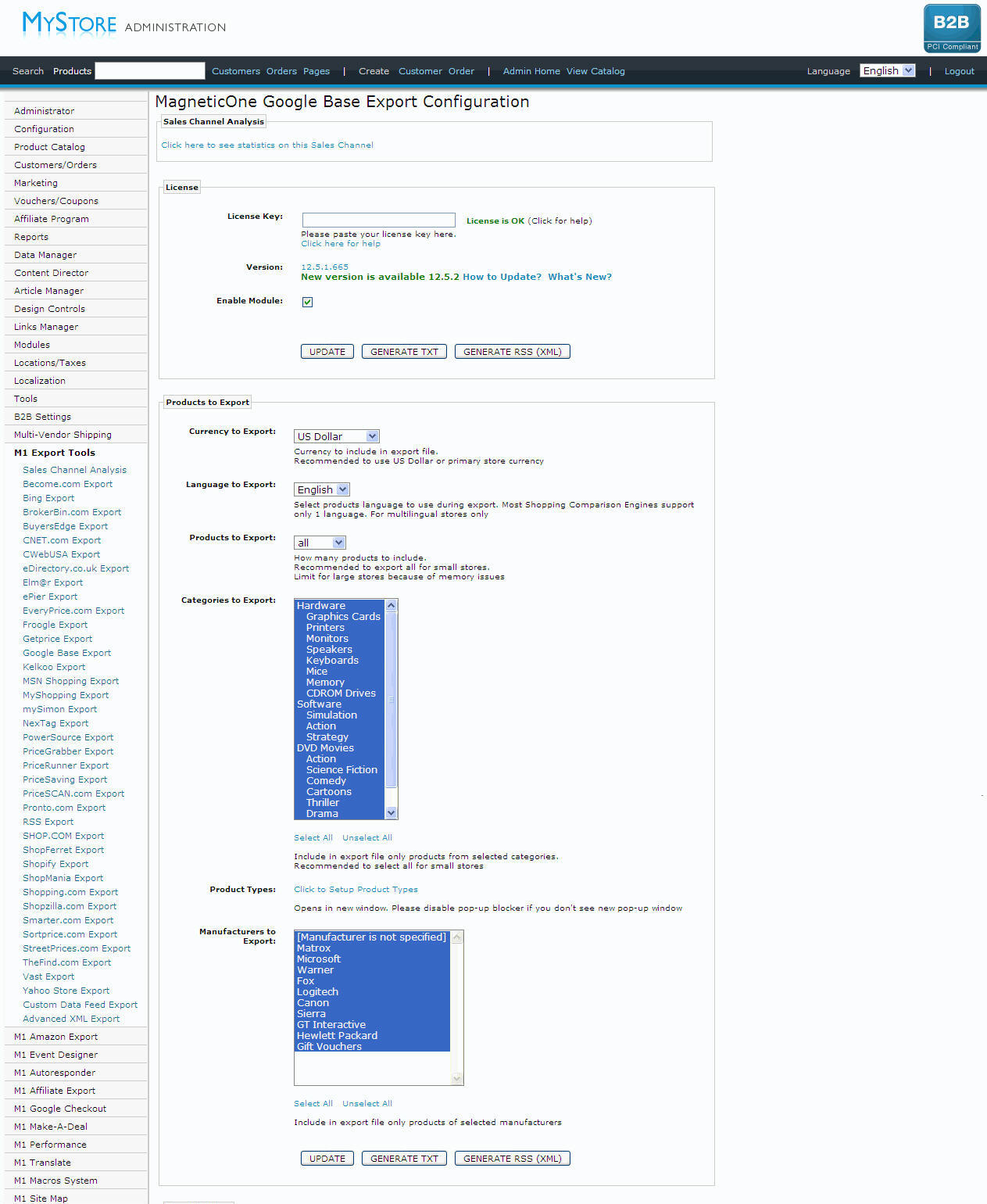Image resolution: width=987 pixels, height=1204 pixels.
Task: Select Science Fiction in the Categories list
Action: [x=340, y=770]
